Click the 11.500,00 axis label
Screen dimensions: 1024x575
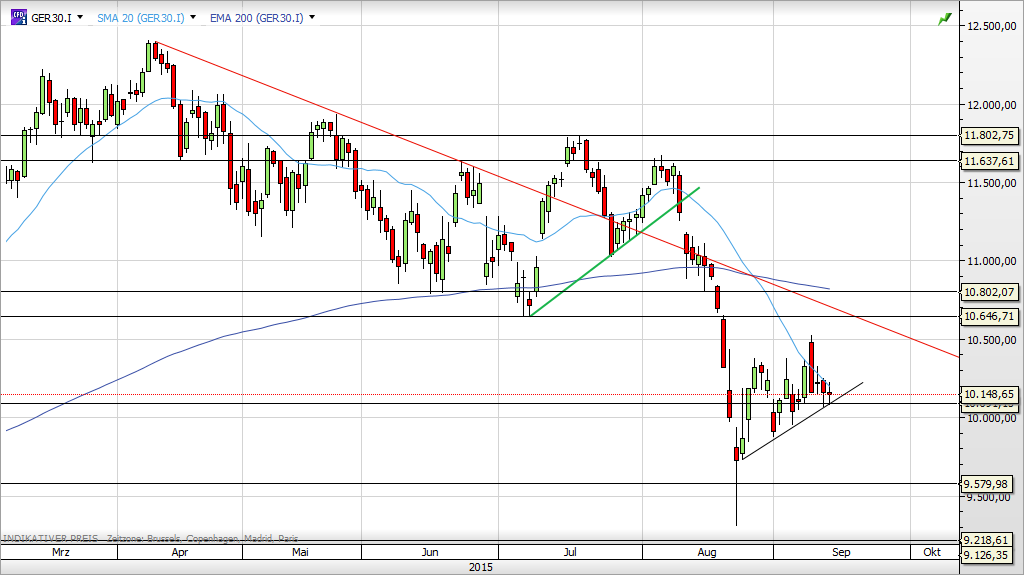pos(991,183)
